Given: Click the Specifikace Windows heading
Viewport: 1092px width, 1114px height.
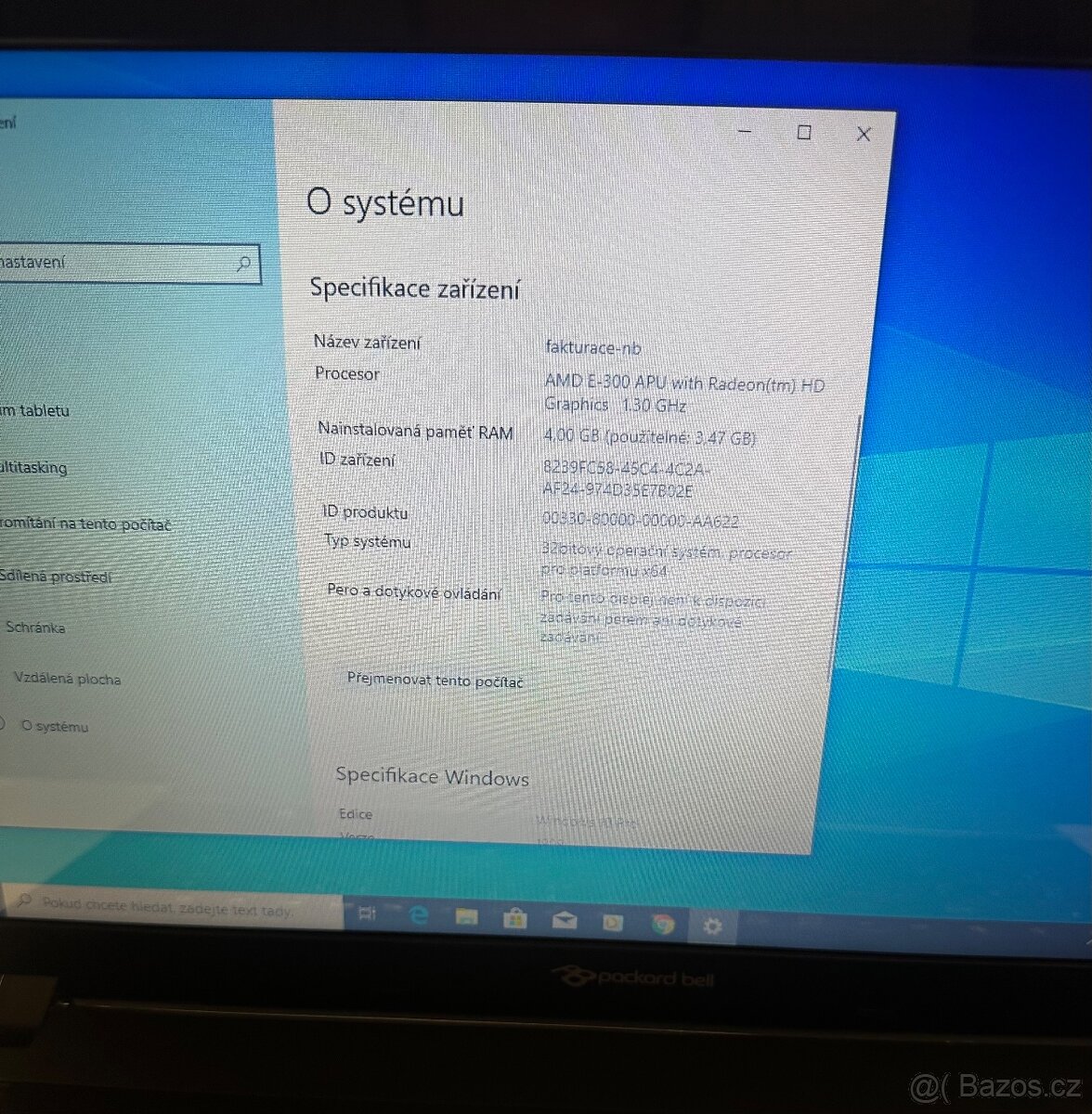Looking at the screenshot, I should [433, 776].
